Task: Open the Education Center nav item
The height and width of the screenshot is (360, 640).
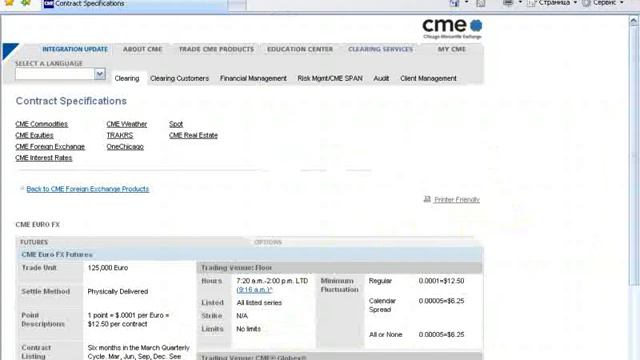Action: pos(300,49)
